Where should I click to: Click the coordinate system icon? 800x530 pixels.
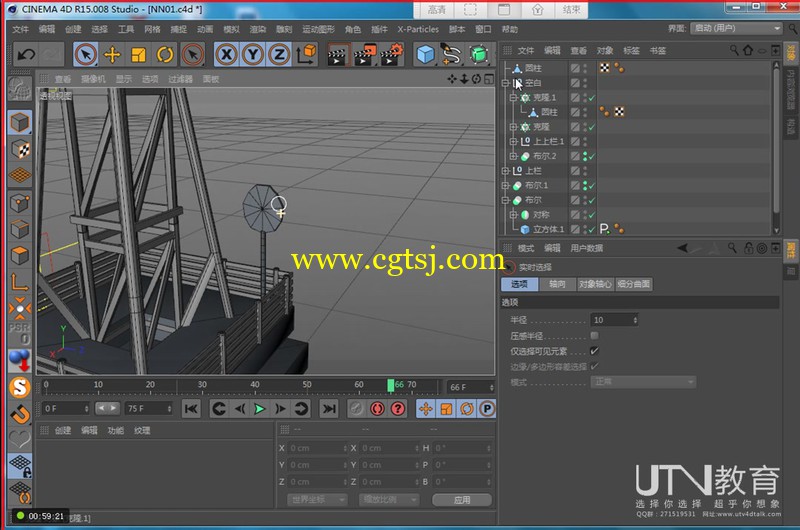coord(306,54)
